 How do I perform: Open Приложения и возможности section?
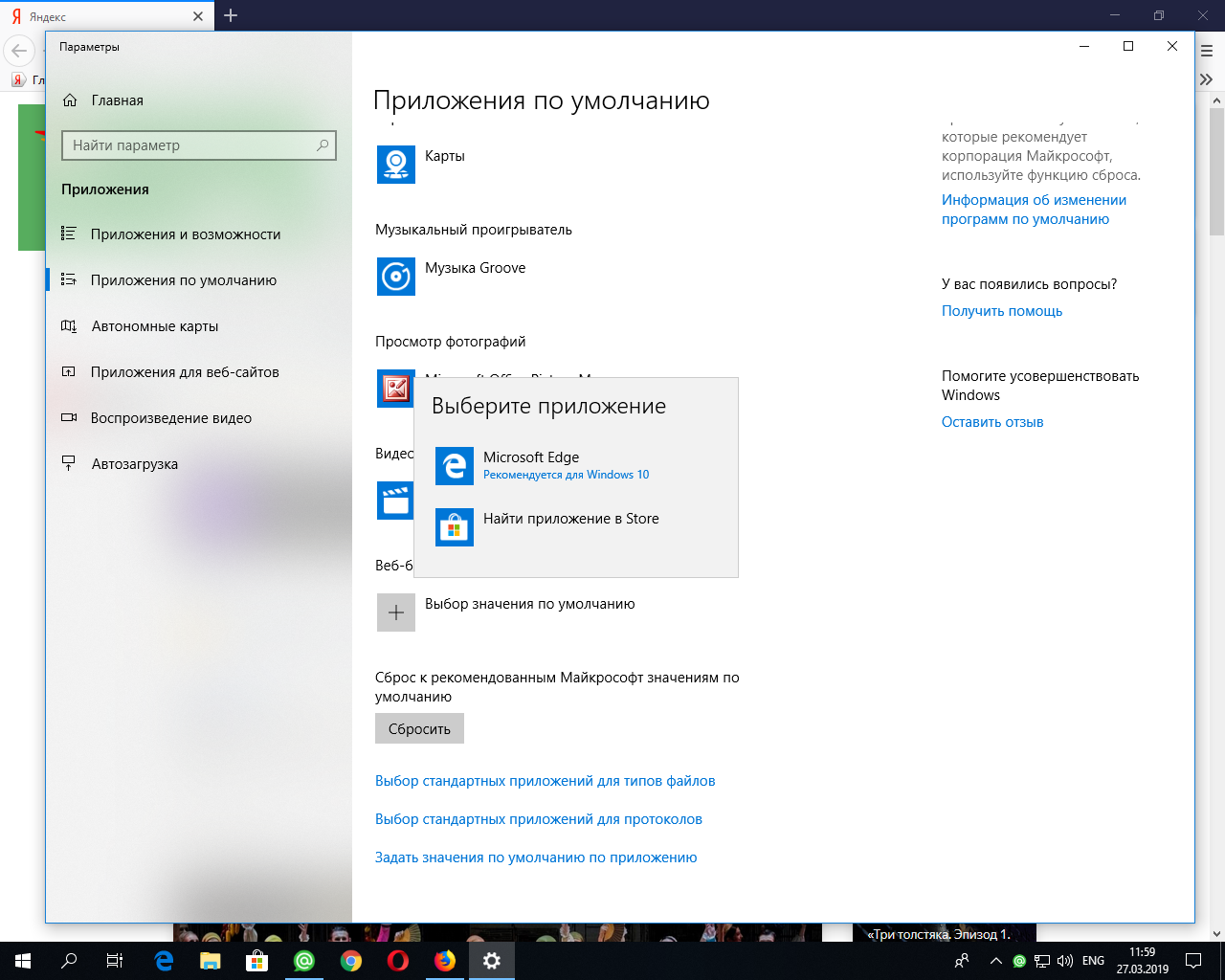(199, 234)
